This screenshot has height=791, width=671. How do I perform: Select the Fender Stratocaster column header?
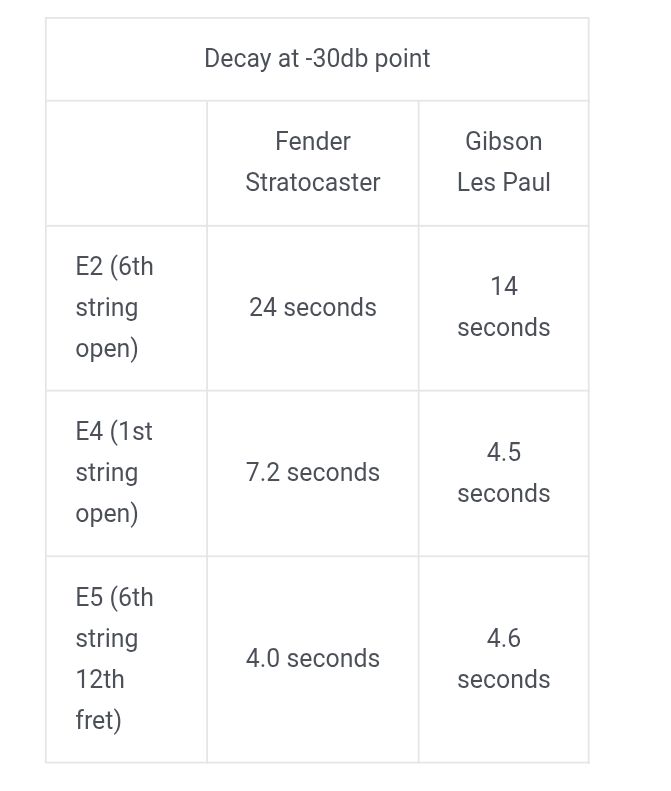[313, 162]
